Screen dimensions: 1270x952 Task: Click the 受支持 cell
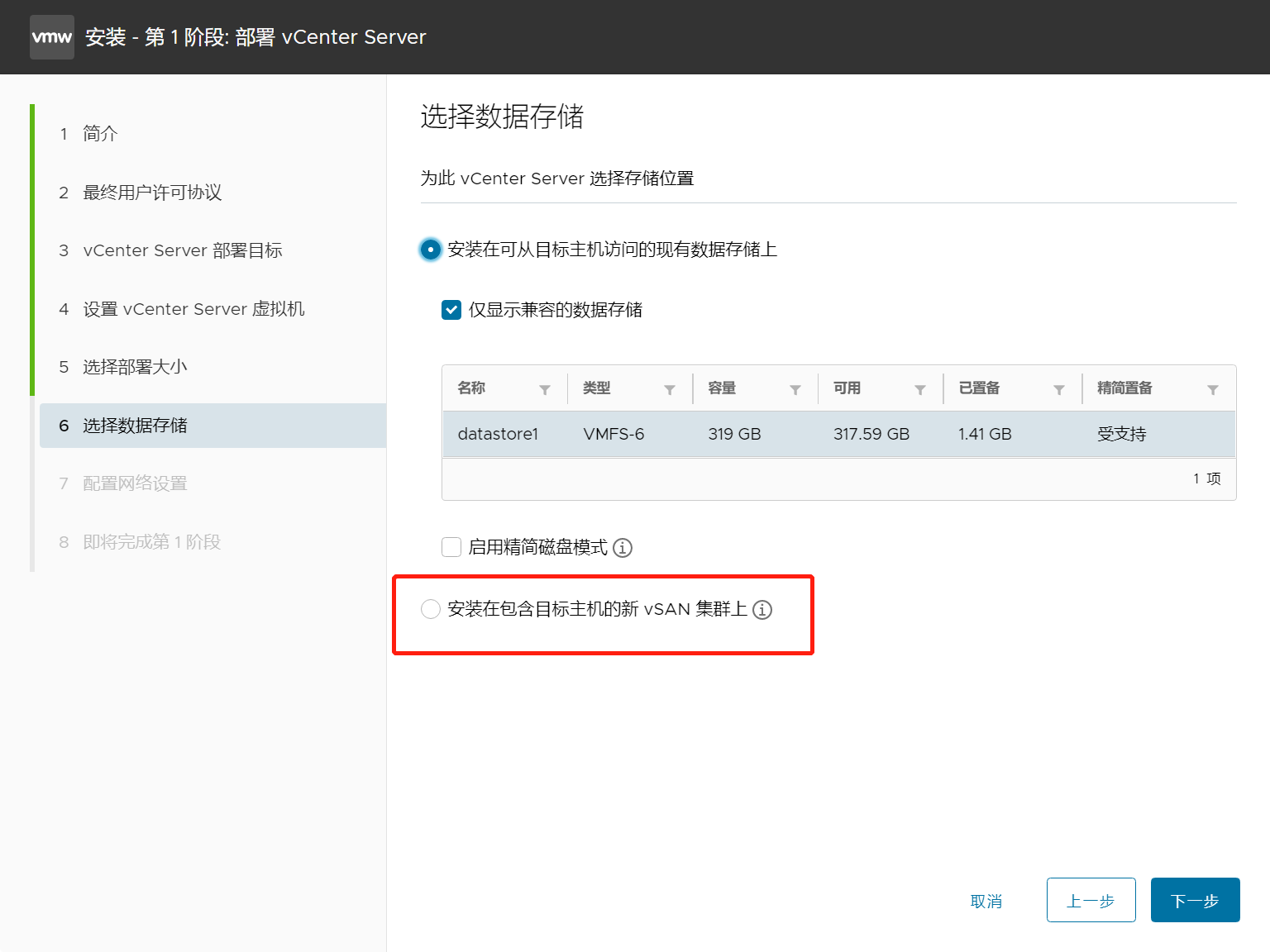point(1122,434)
